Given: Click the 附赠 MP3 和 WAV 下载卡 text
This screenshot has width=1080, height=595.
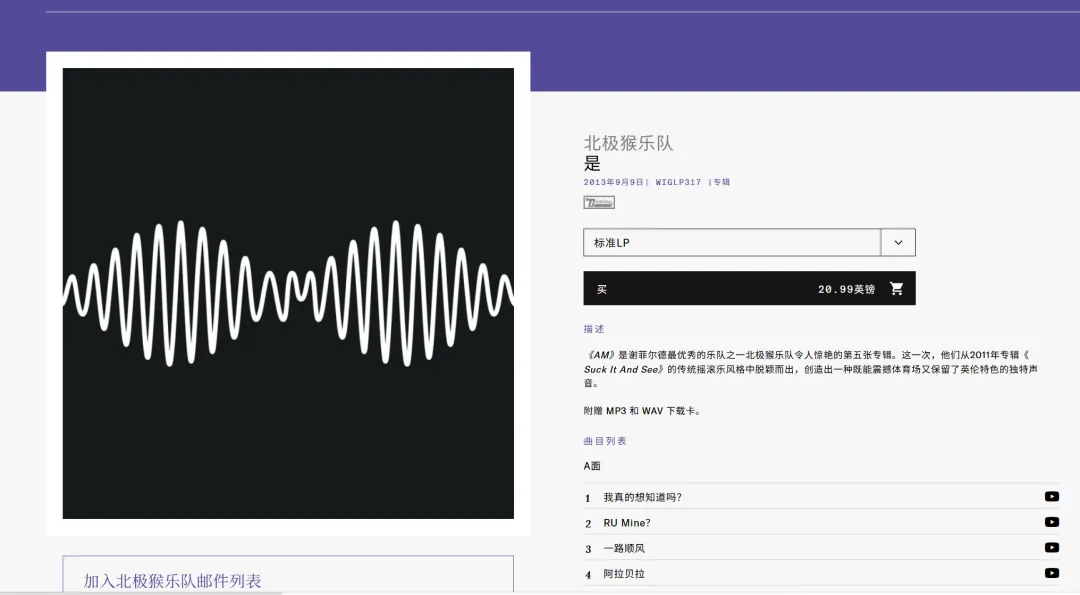Looking at the screenshot, I should click(x=642, y=411).
